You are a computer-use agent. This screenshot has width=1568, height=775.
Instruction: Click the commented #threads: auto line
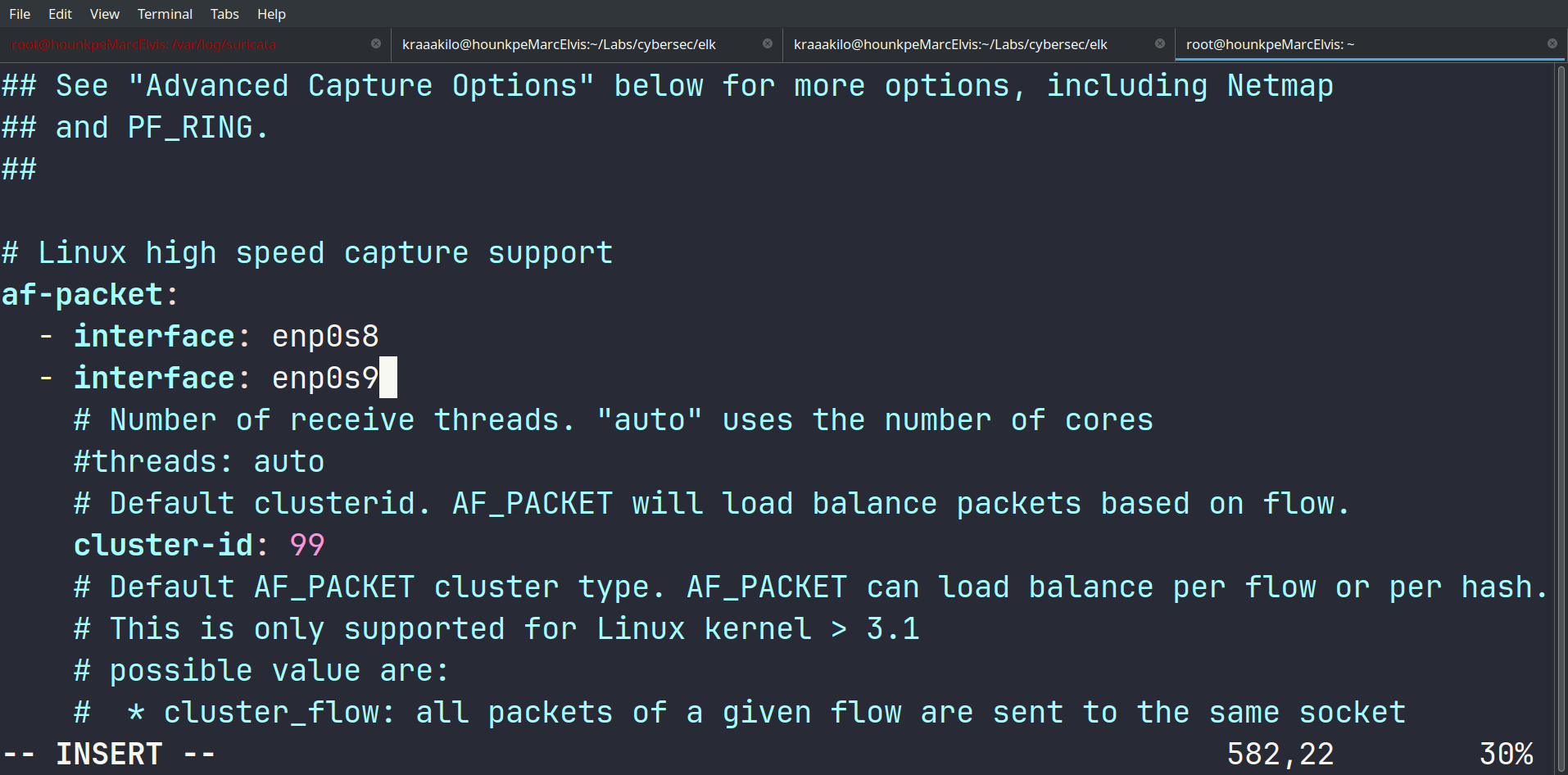pos(199,462)
